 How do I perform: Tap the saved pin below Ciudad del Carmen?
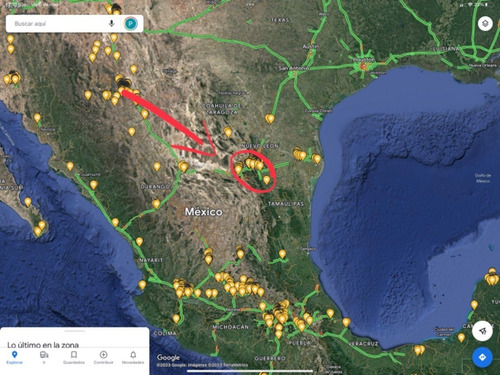461,338
